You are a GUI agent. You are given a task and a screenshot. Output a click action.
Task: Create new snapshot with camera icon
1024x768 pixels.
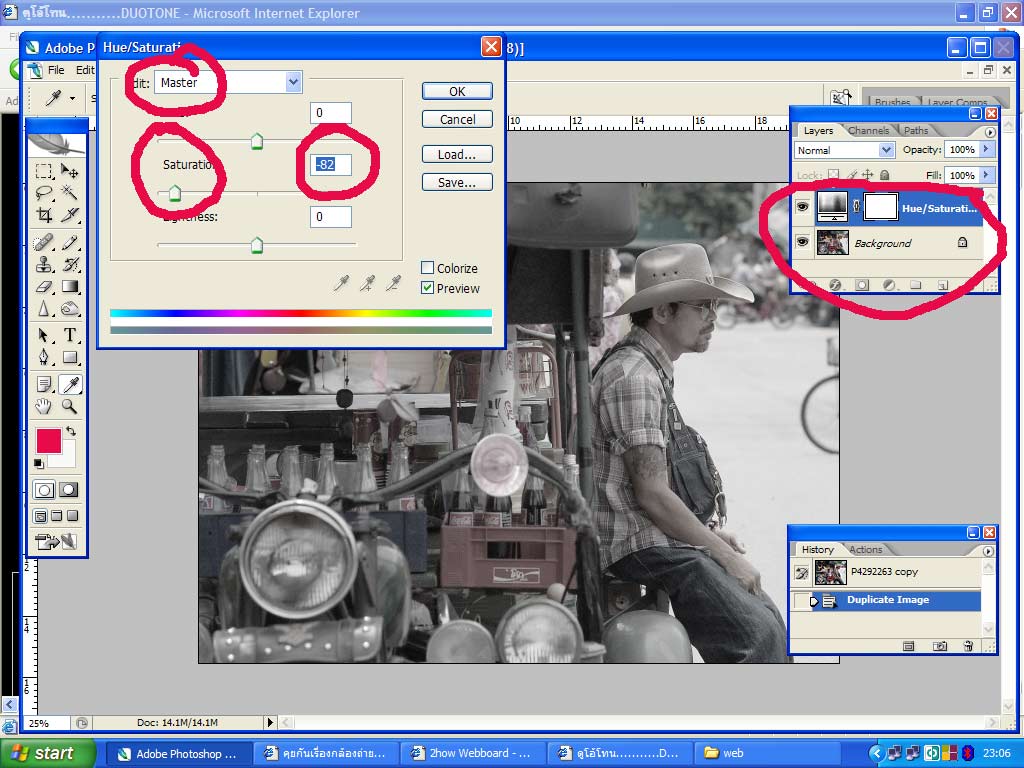[940, 646]
